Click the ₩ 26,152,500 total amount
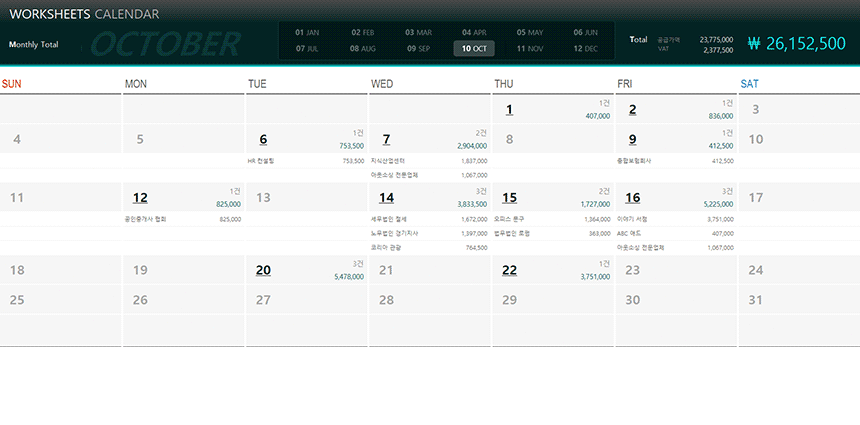860x425 pixels. point(796,43)
